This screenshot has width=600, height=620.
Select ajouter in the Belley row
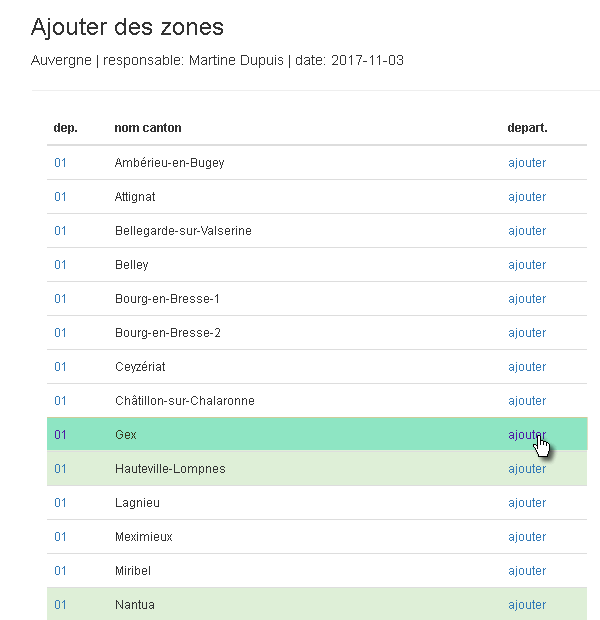coord(527,265)
